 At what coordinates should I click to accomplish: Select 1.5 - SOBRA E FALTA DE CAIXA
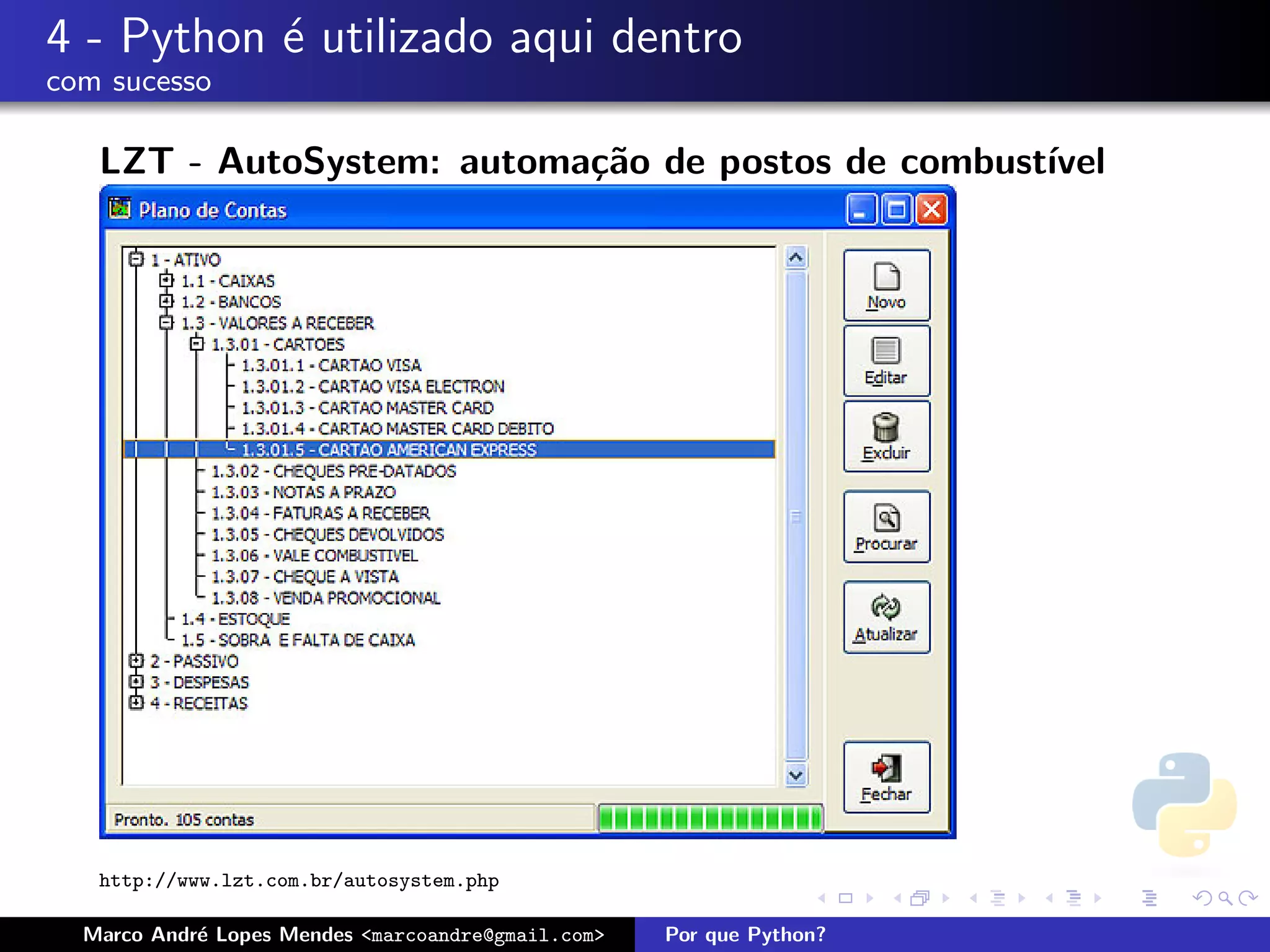pos(298,640)
